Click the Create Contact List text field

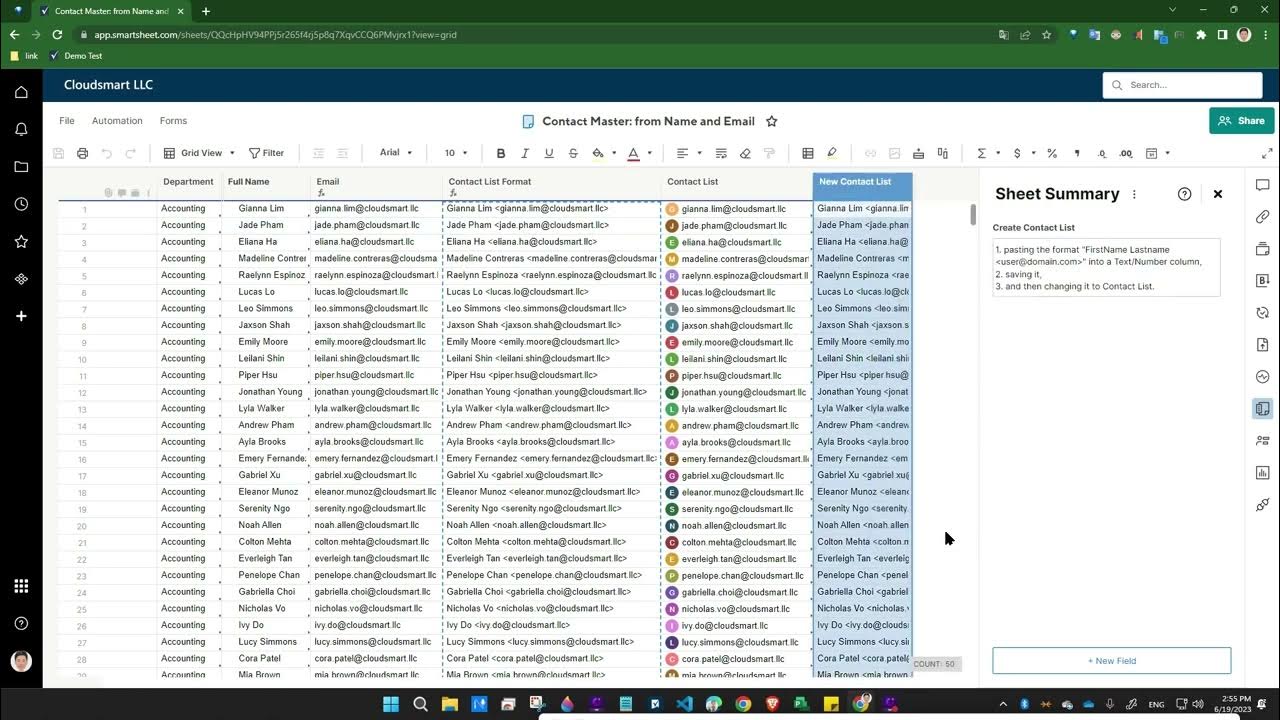1106,267
